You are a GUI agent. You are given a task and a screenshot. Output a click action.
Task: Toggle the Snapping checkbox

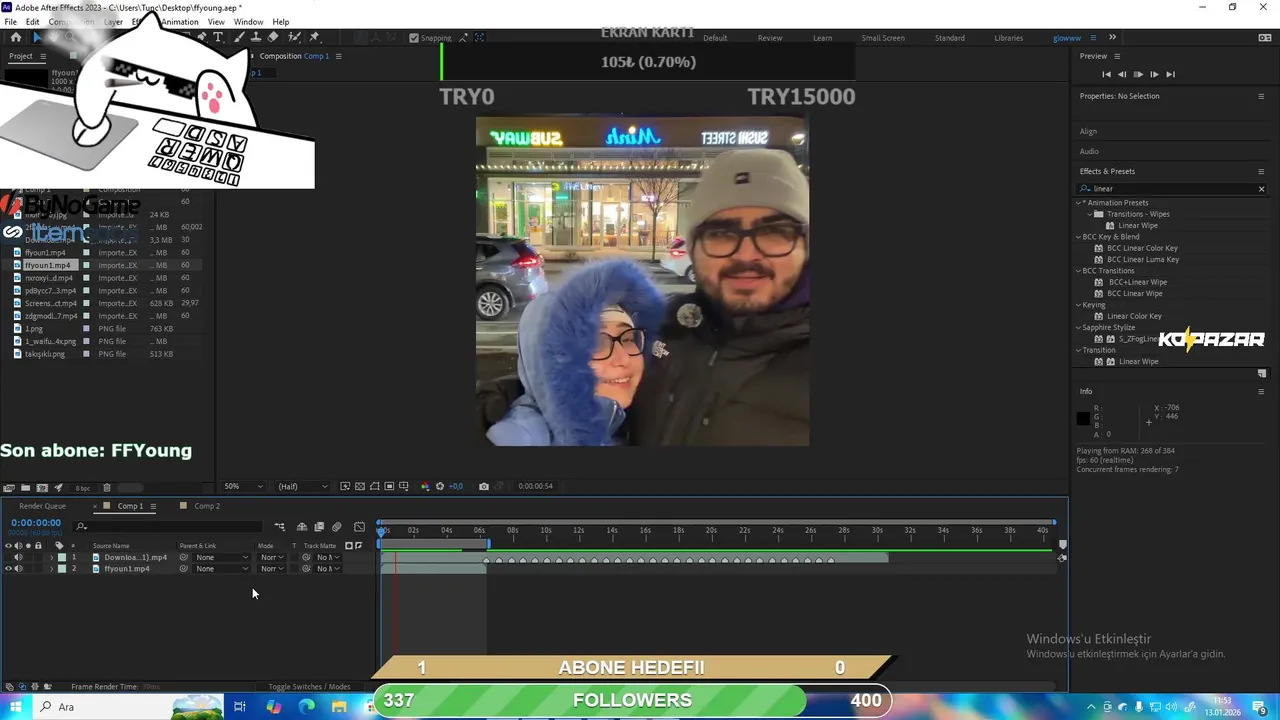414,38
